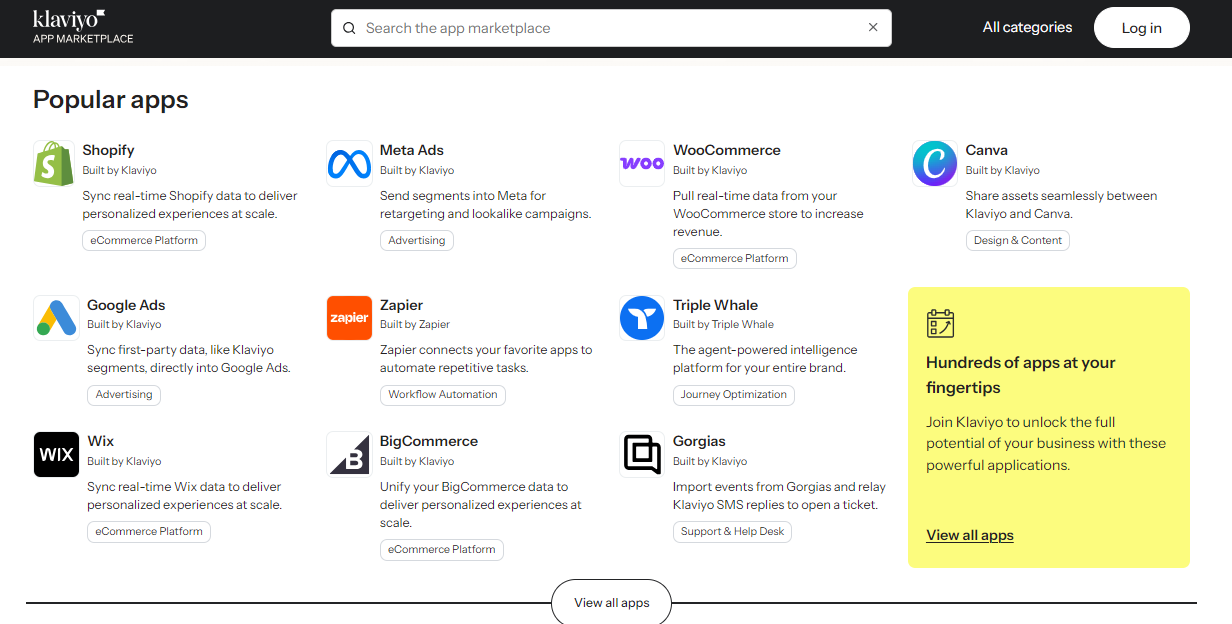The width and height of the screenshot is (1232, 624).
Task: Open the Meta Ads app icon
Action: pyautogui.click(x=349, y=163)
